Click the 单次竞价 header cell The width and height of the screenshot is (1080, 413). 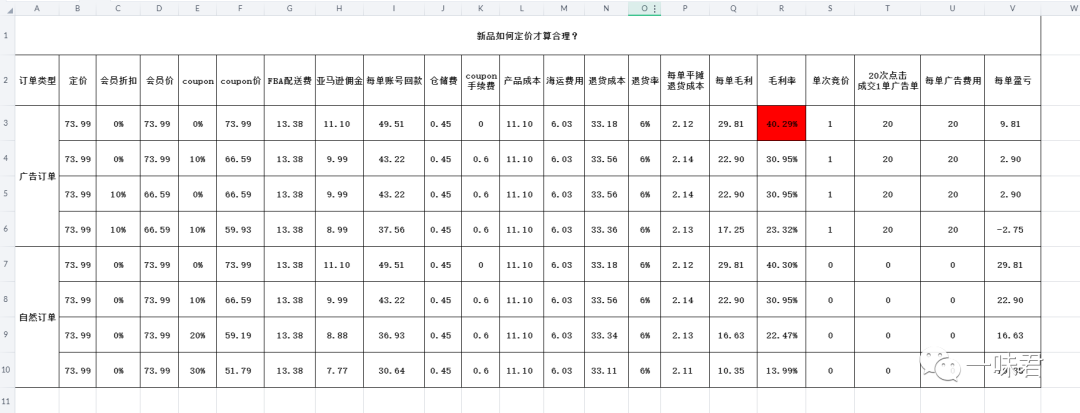click(830, 80)
